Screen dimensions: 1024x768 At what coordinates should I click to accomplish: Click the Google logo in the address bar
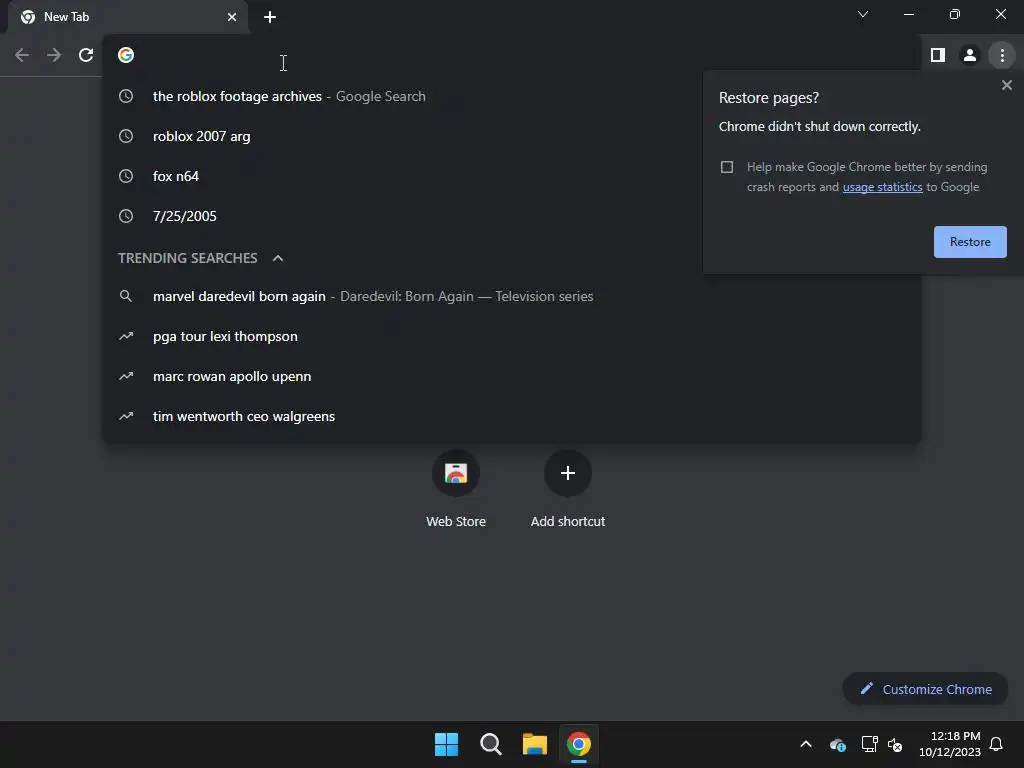click(x=126, y=55)
